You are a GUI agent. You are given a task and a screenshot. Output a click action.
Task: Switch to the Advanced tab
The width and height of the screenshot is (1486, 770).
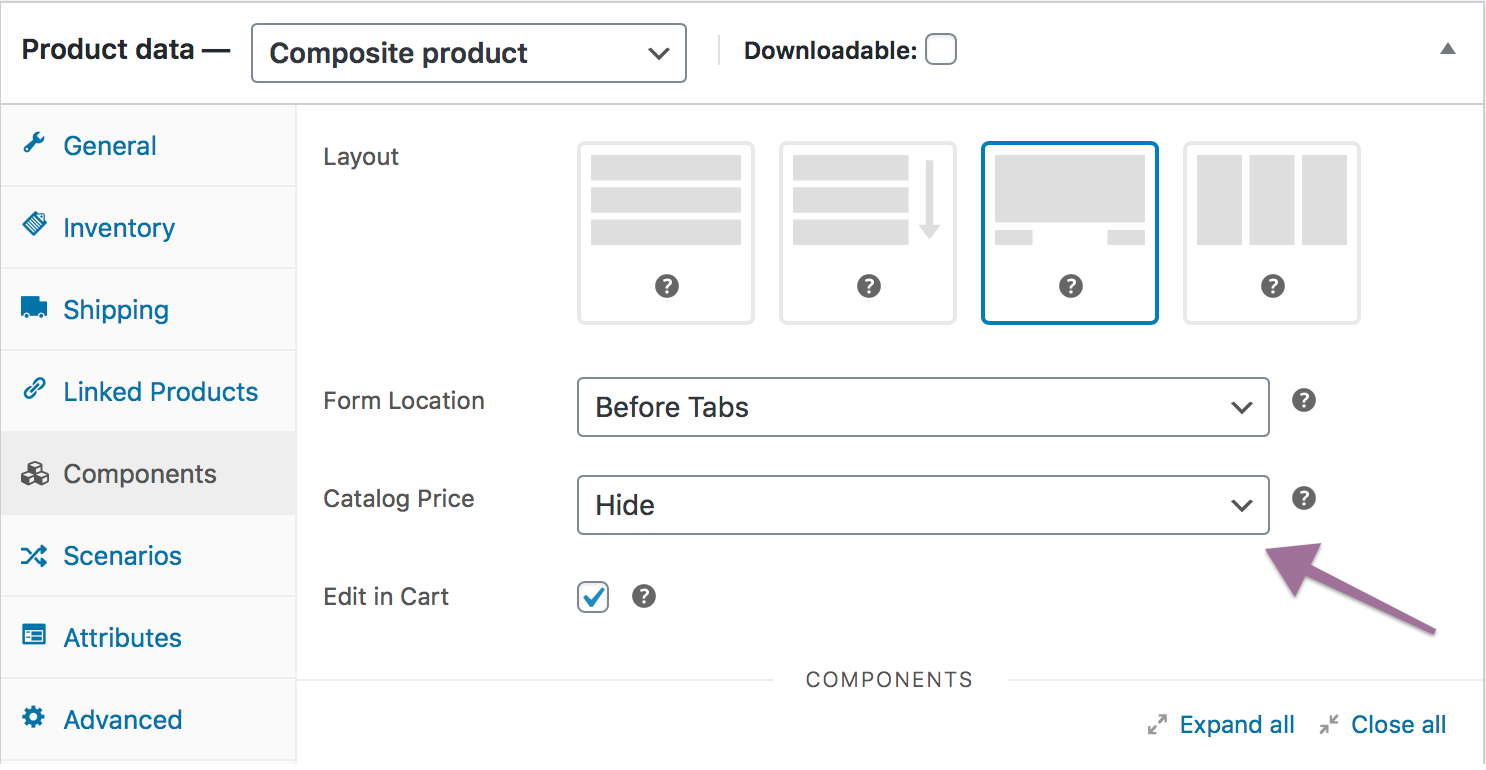(148, 719)
